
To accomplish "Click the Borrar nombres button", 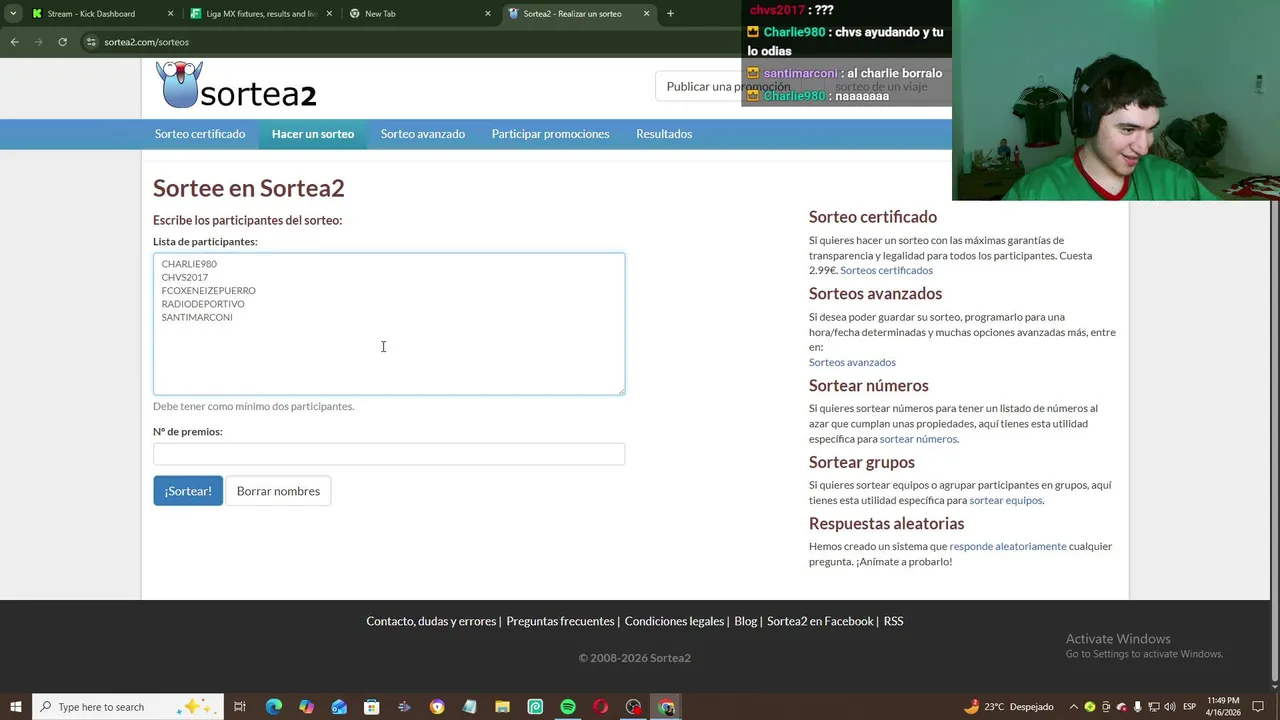I will 278,491.
